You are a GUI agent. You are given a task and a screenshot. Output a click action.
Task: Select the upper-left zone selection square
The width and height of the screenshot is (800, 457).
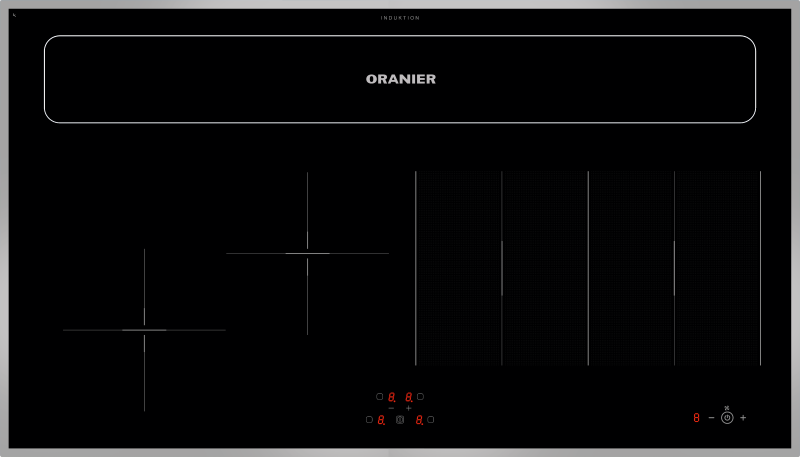pyautogui.click(x=379, y=396)
